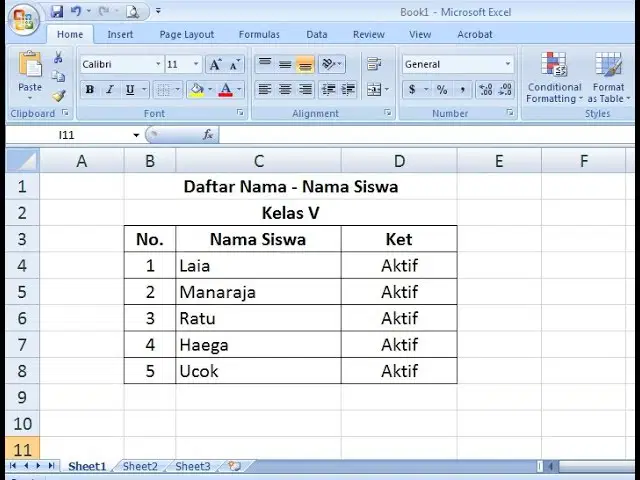Toggle Bold formatting
The image size is (640, 480).
point(90,89)
